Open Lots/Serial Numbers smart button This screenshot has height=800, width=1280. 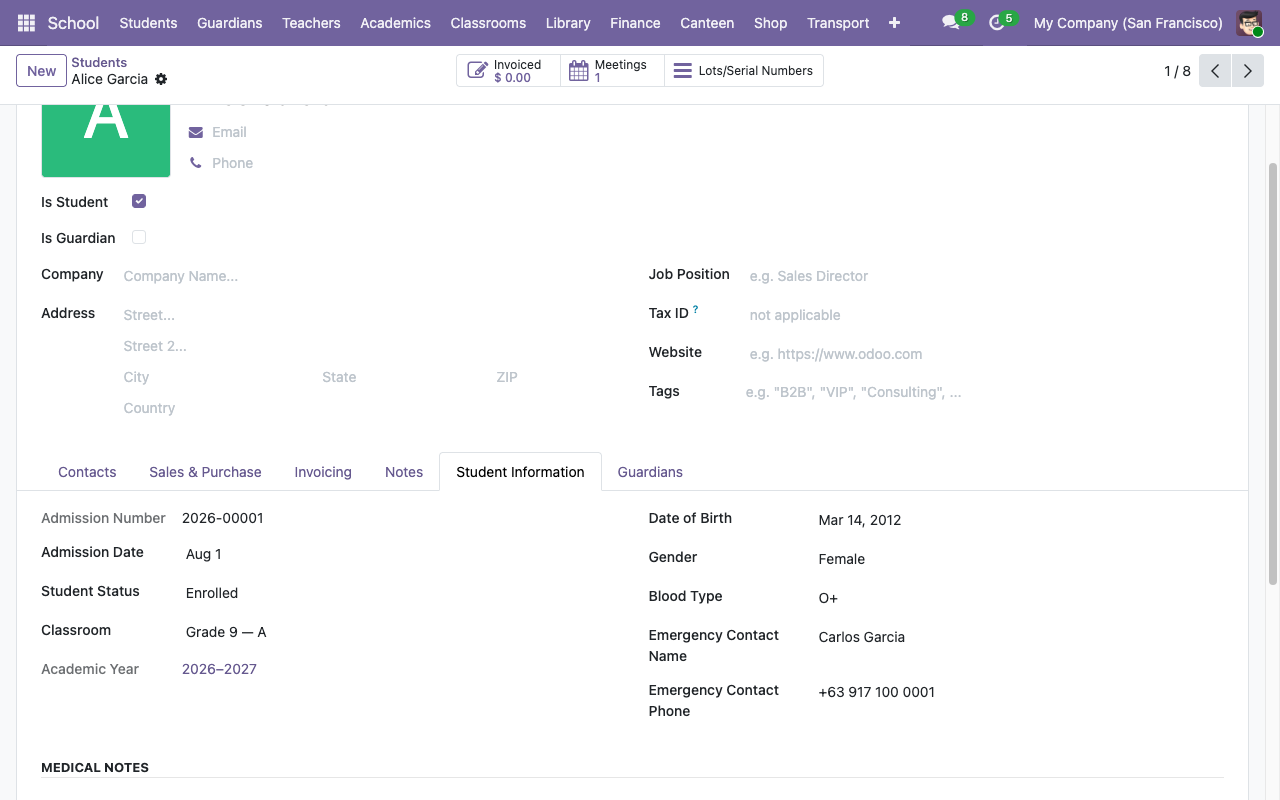tap(744, 71)
